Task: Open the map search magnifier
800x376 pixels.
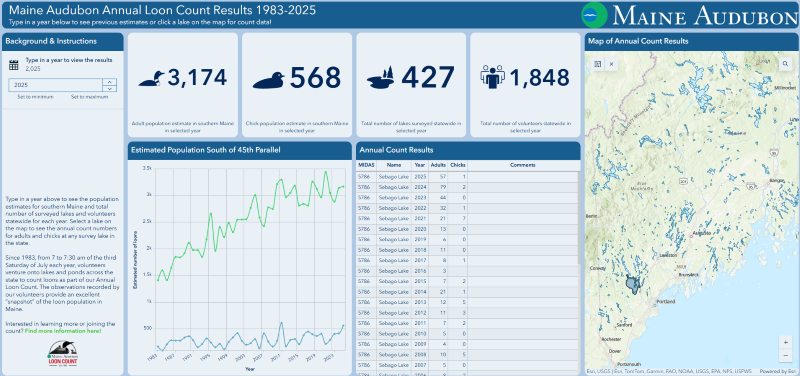Action: (x=785, y=64)
